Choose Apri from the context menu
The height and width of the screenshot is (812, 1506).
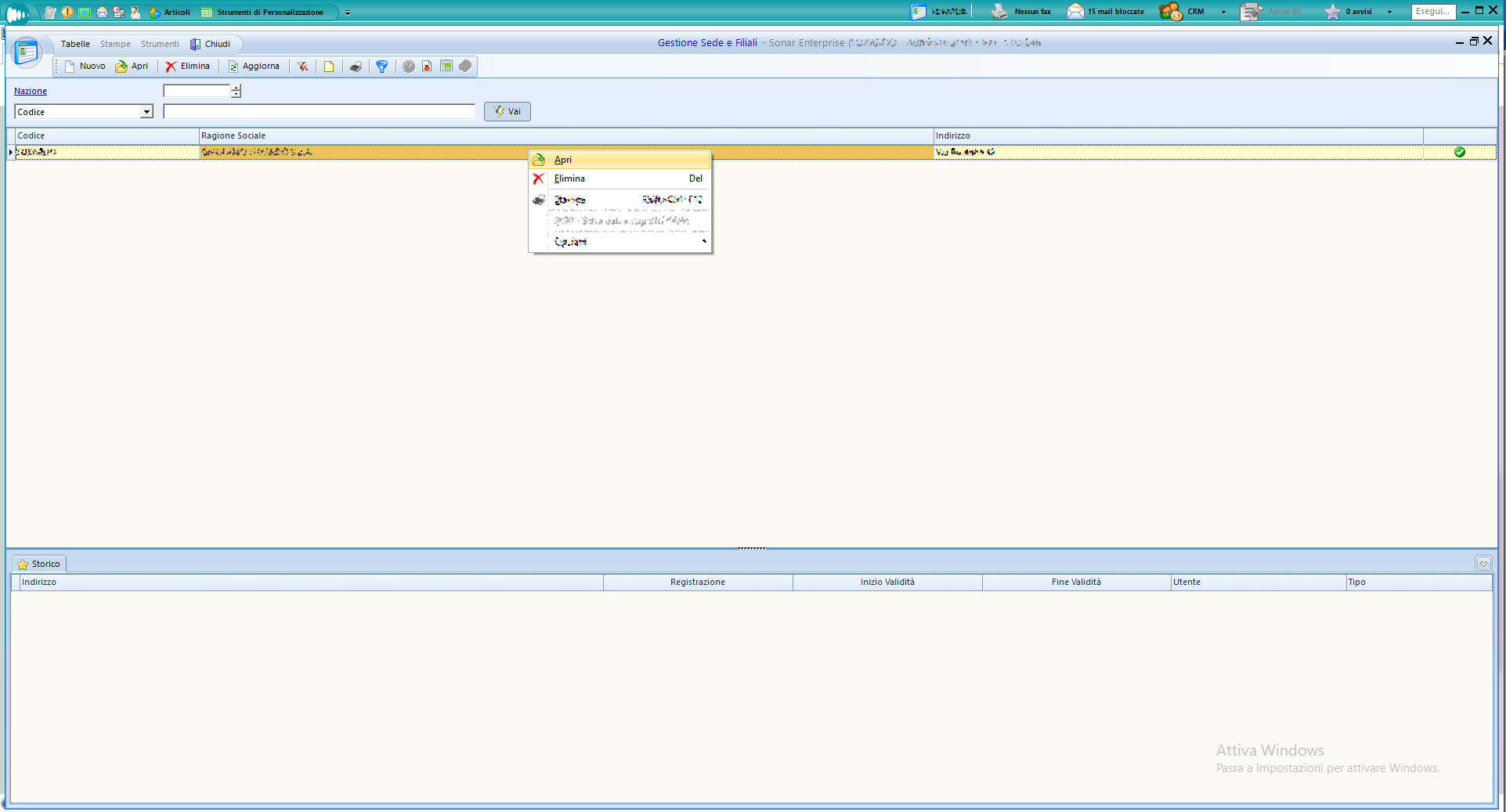[x=563, y=160]
